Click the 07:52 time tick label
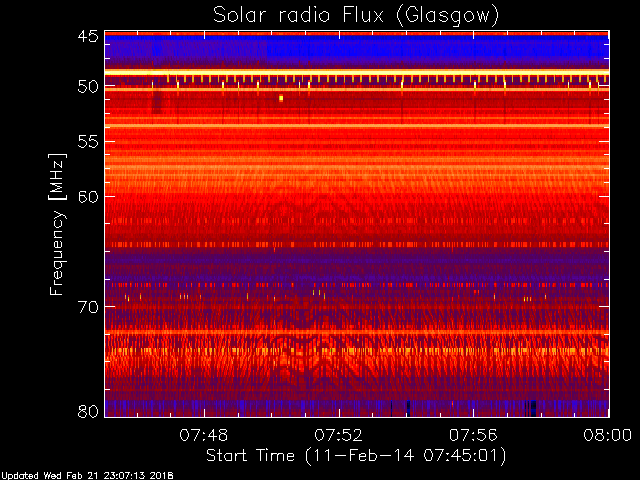The height and width of the screenshot is (480, 640). (x=338, y=435)
